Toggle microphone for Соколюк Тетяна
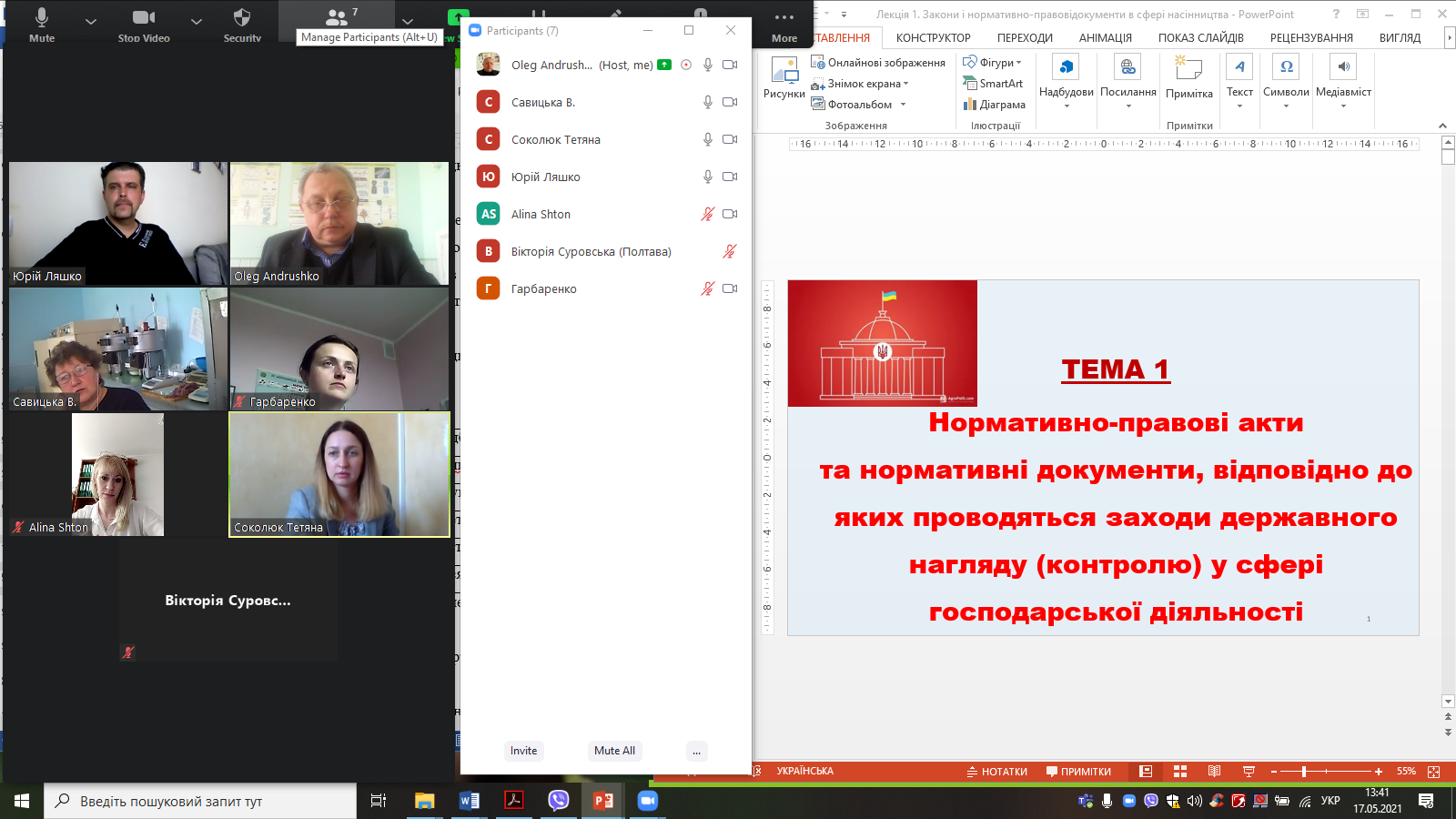This screenshot has height=819, width=1456. click(x=707, y=139)
